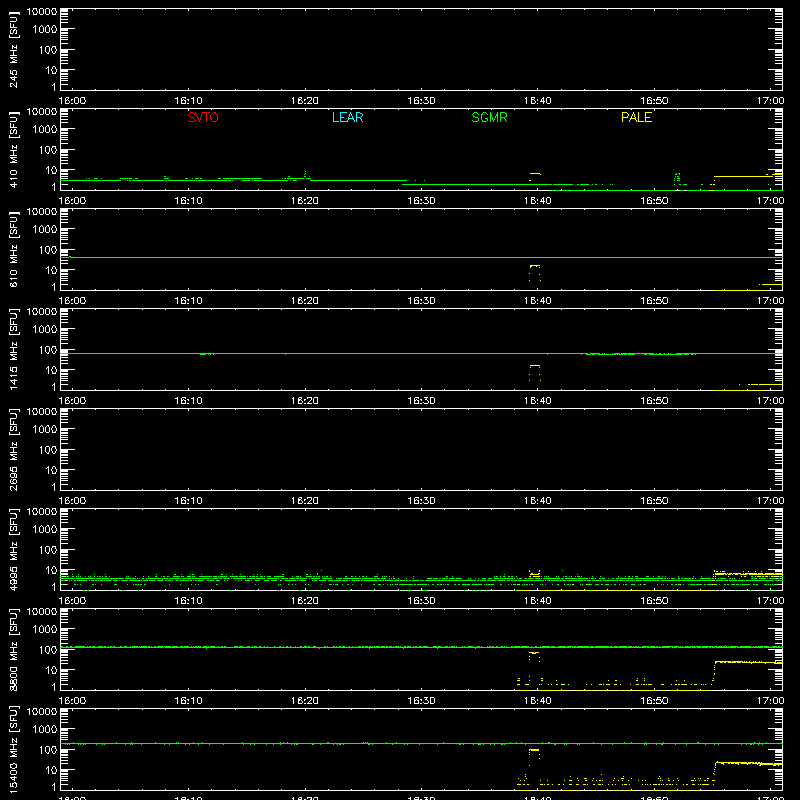Click the yellow PALE station label

(x=636, y=117)
